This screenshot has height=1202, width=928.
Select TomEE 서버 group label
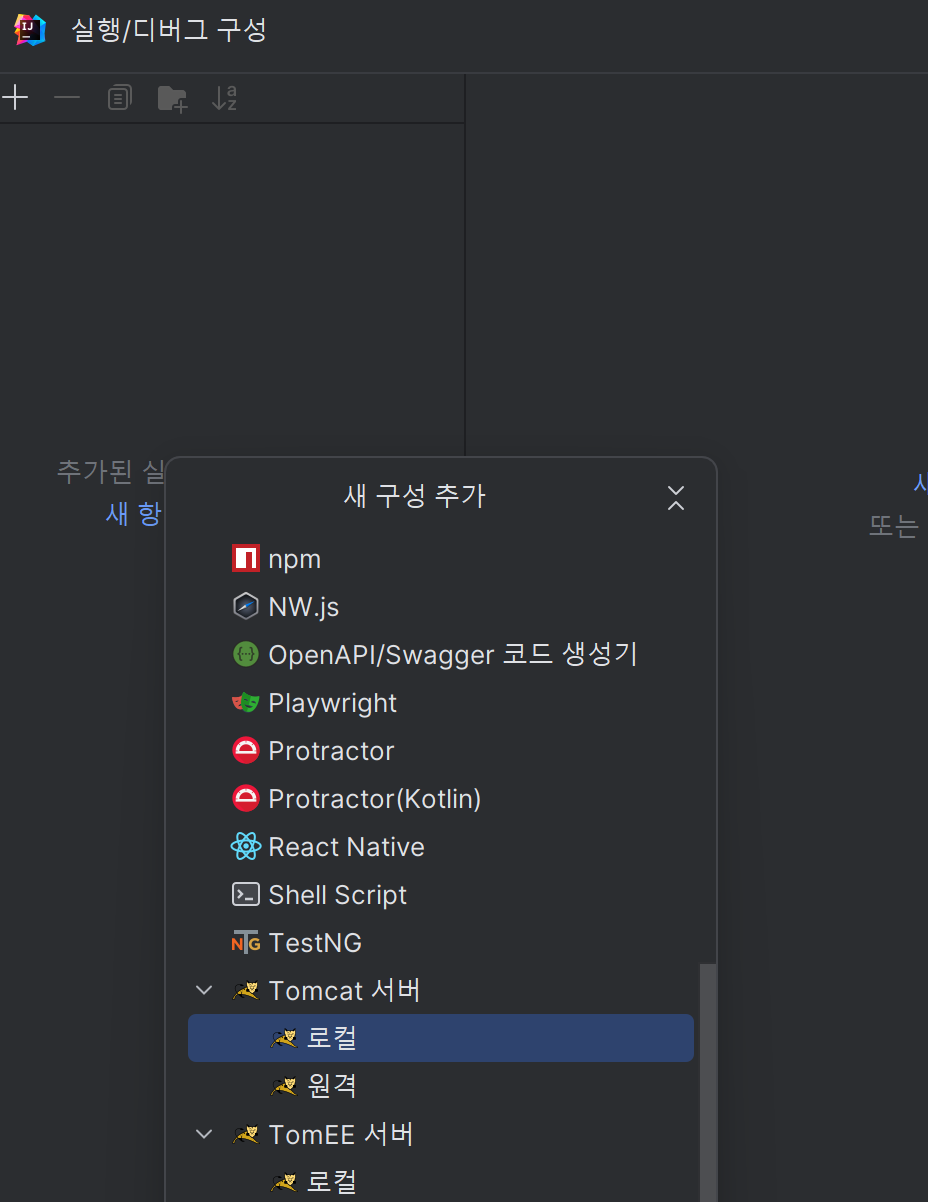tap(341, 1135)
